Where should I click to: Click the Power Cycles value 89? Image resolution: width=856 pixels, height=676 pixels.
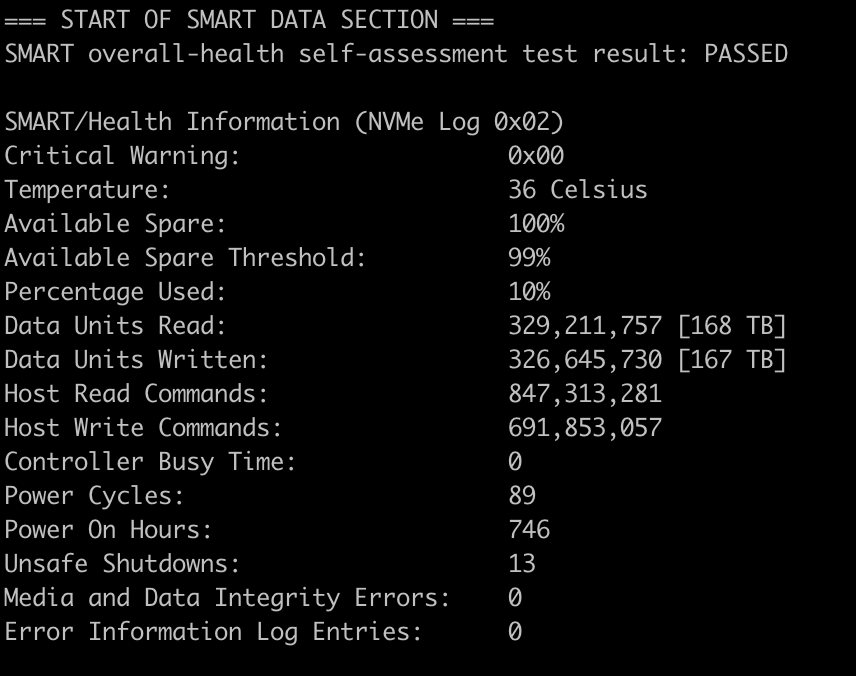pyautogui.click(x=522, y=495)
